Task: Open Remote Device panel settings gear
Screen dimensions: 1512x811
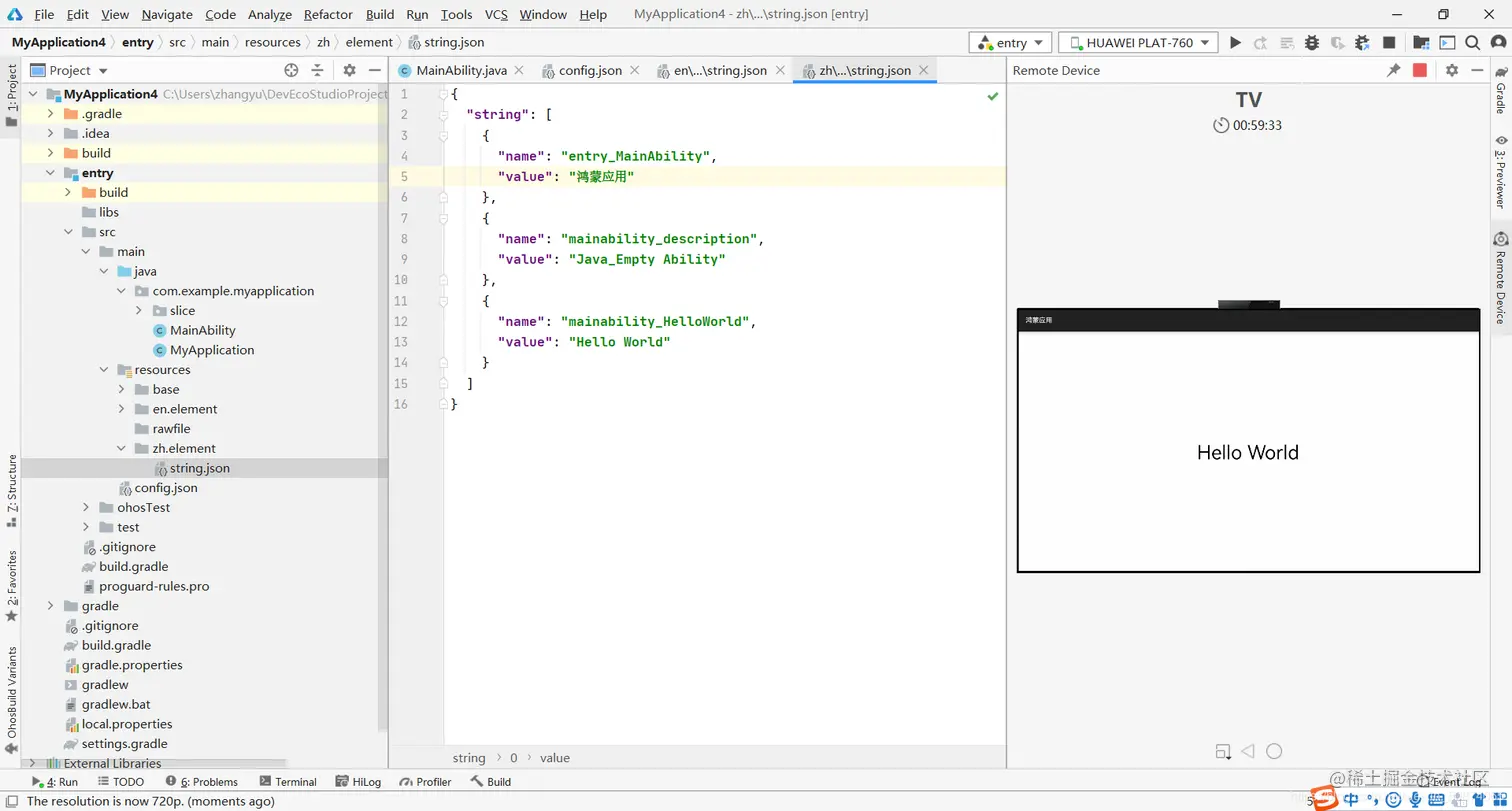Action: coord(1451,70)
